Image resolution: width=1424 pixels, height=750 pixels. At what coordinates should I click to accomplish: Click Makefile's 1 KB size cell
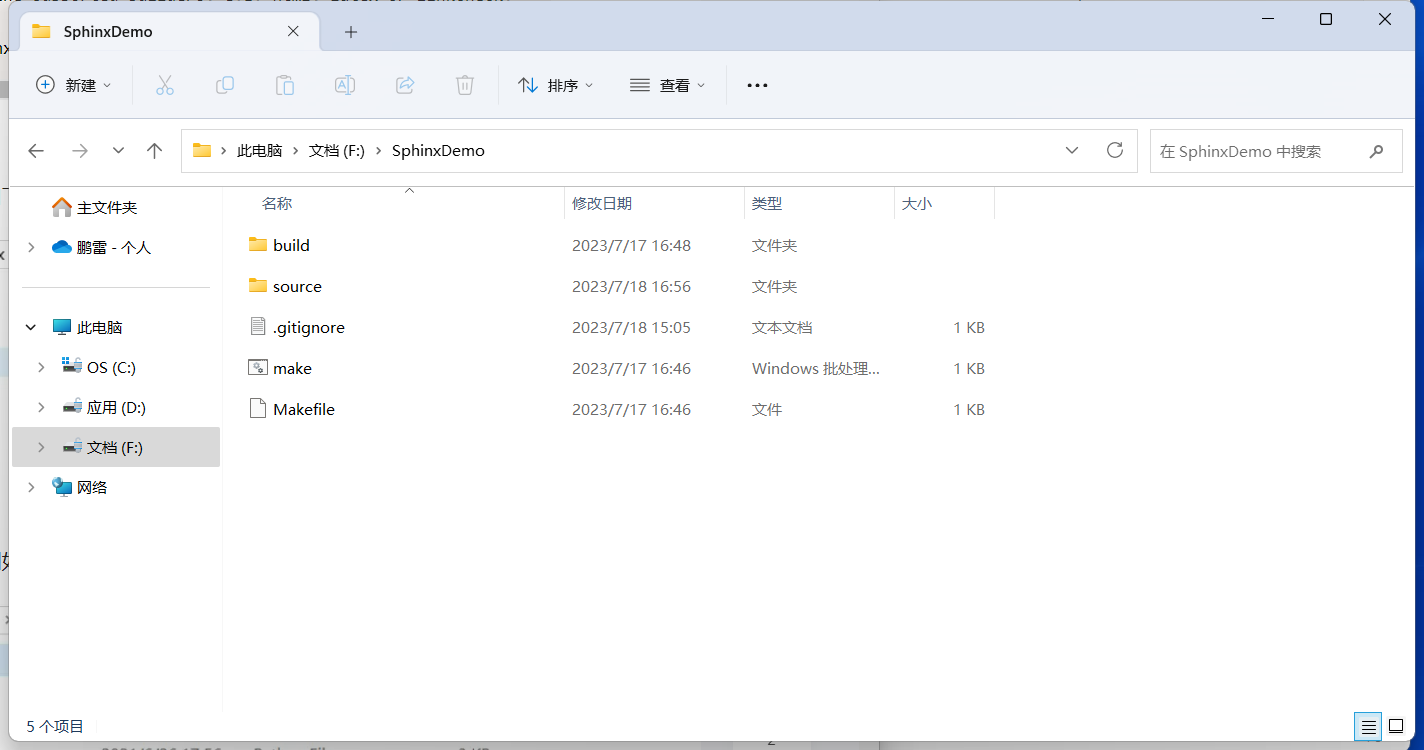point(969,409)
